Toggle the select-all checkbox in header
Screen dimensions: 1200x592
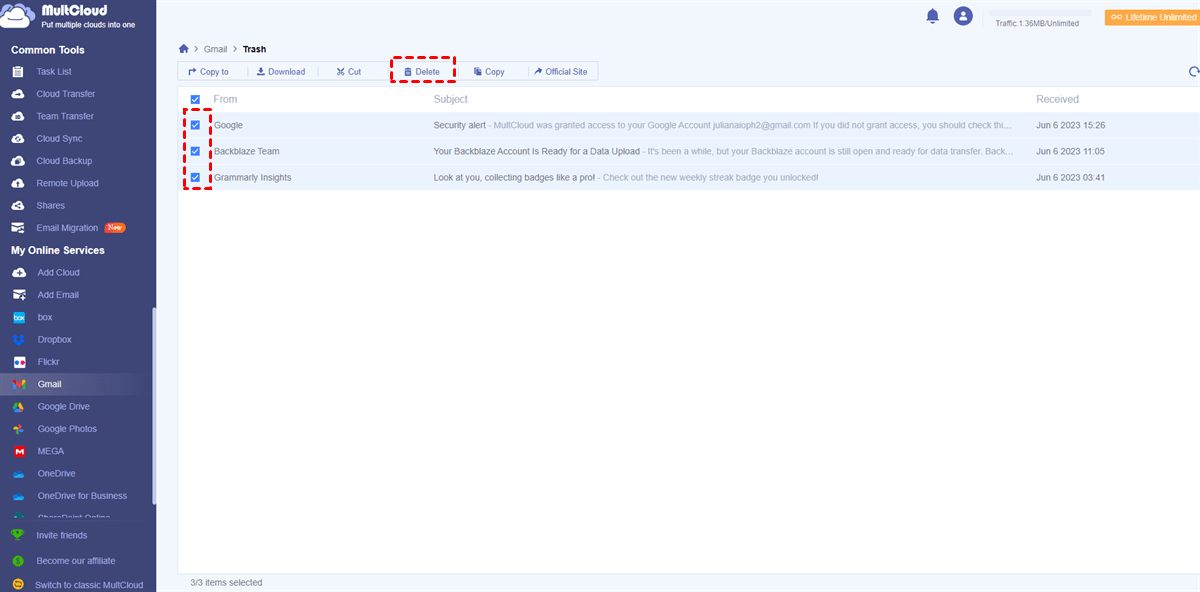(x=196, y=100)
